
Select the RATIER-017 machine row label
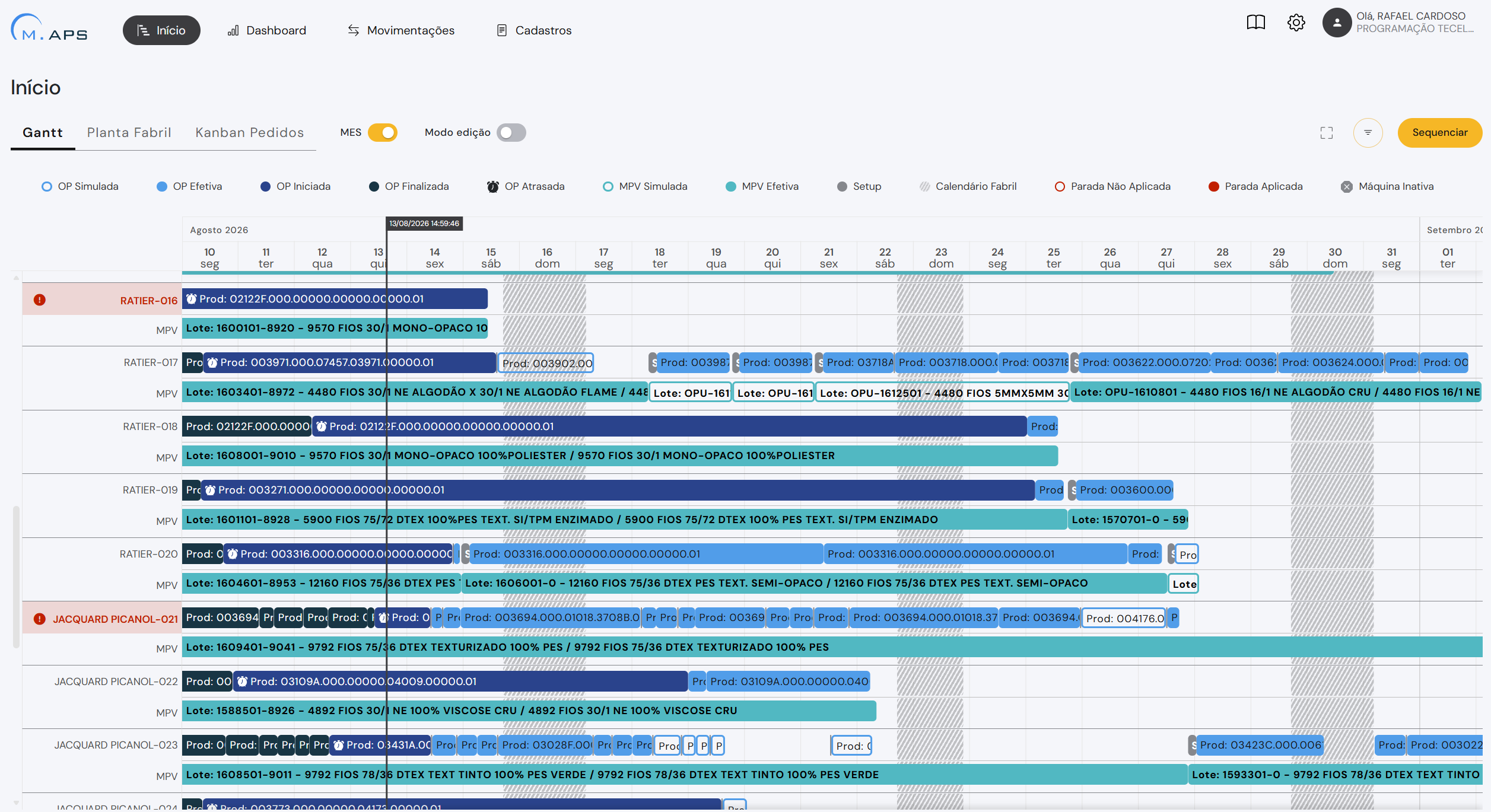click(x=151, y=362)
